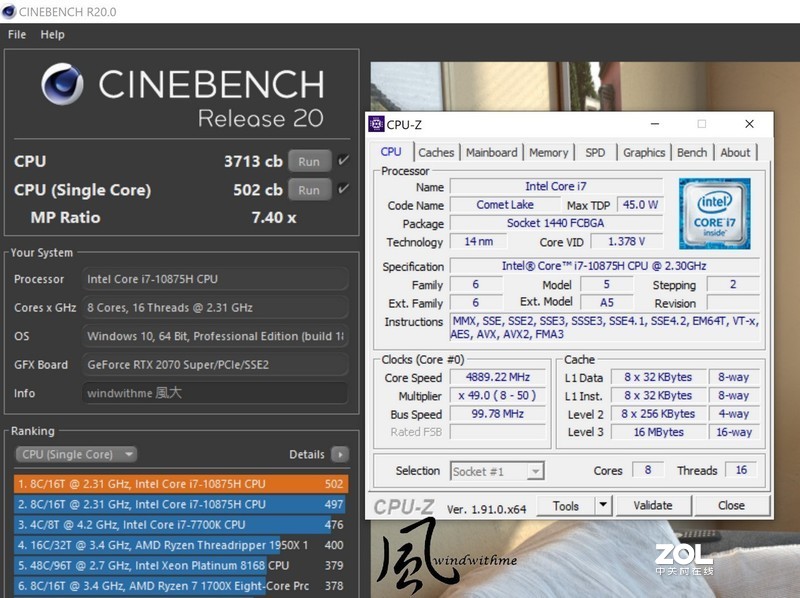Switch to the Mainboard tab

point(491,153)
